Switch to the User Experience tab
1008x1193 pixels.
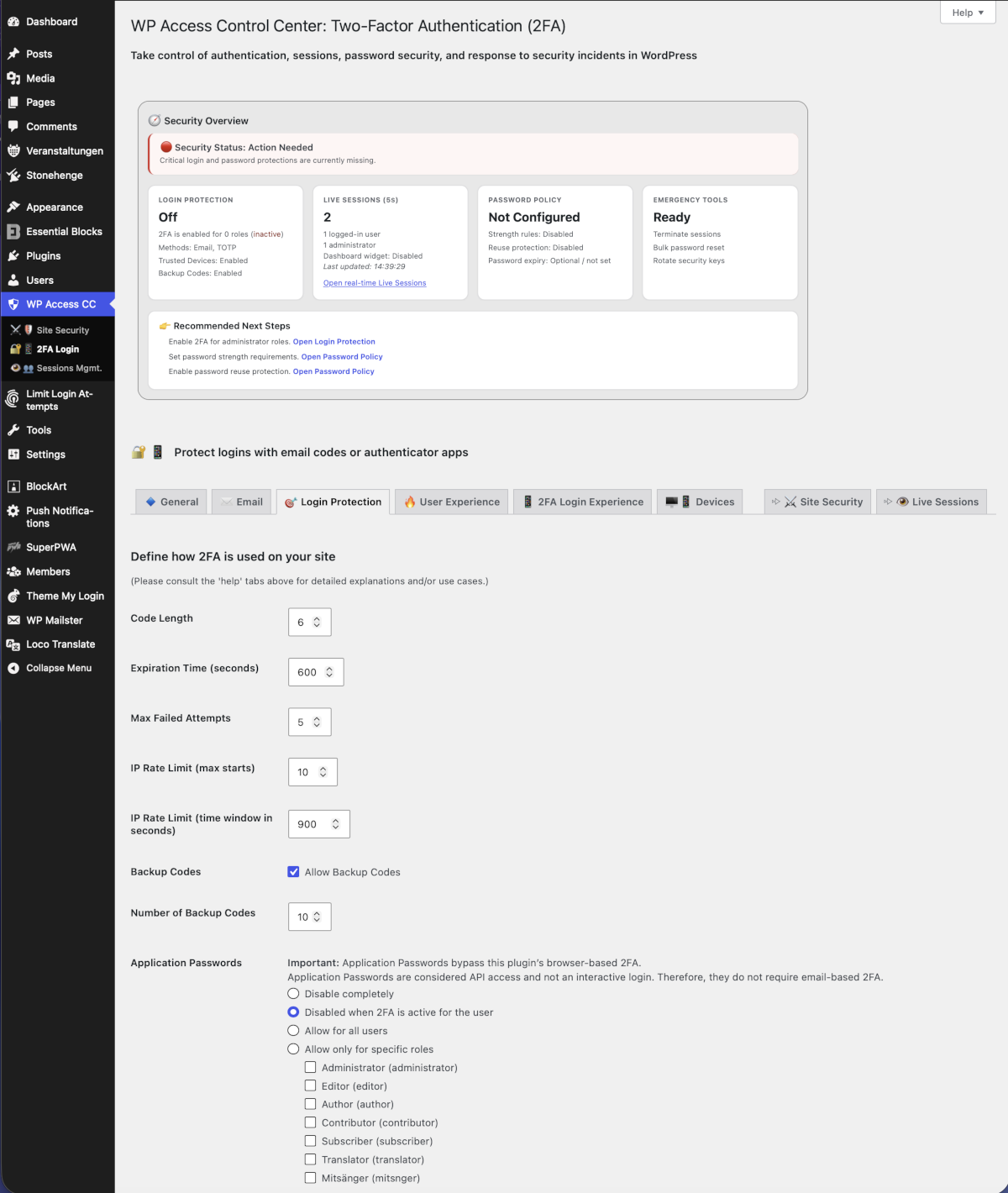[x=452, y=502]
